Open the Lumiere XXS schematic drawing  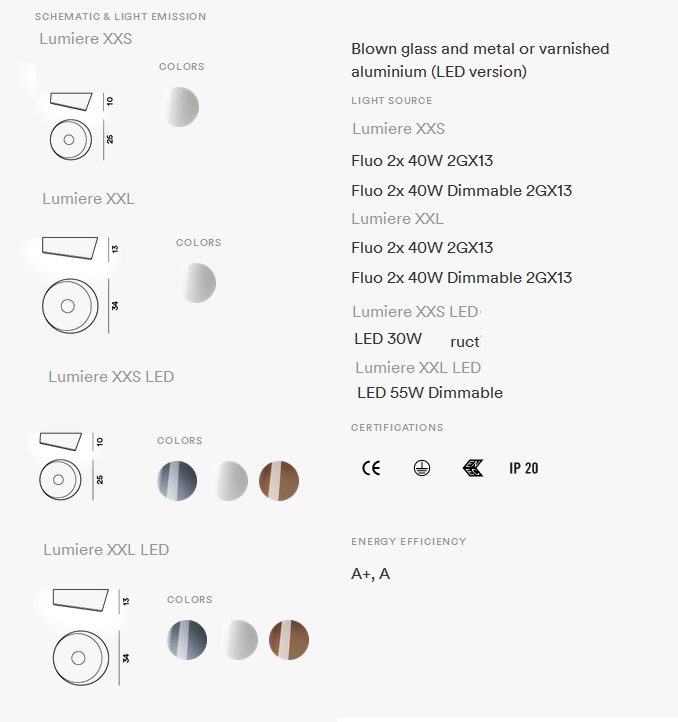82,126
